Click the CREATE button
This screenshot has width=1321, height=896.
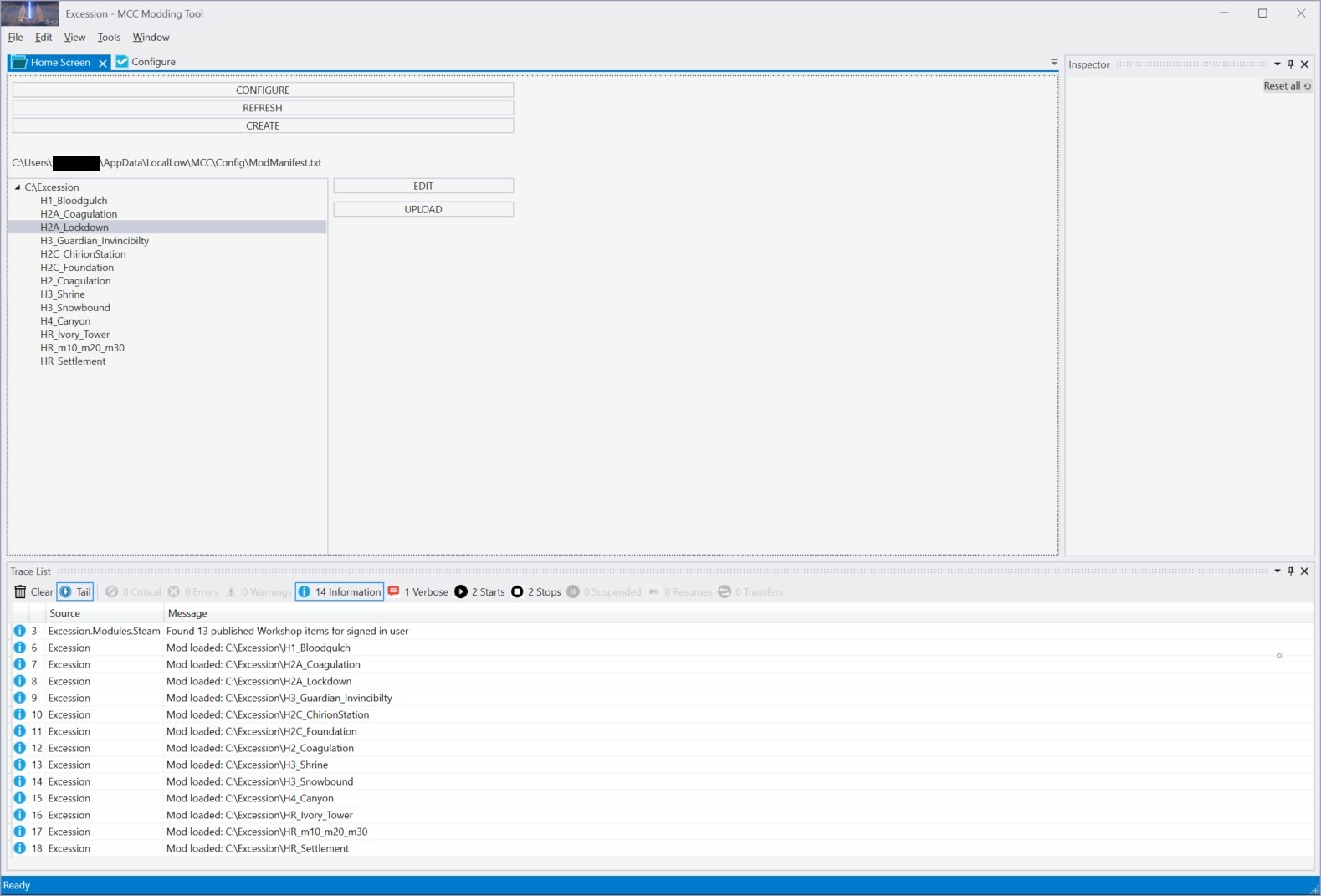click(263, 125)
